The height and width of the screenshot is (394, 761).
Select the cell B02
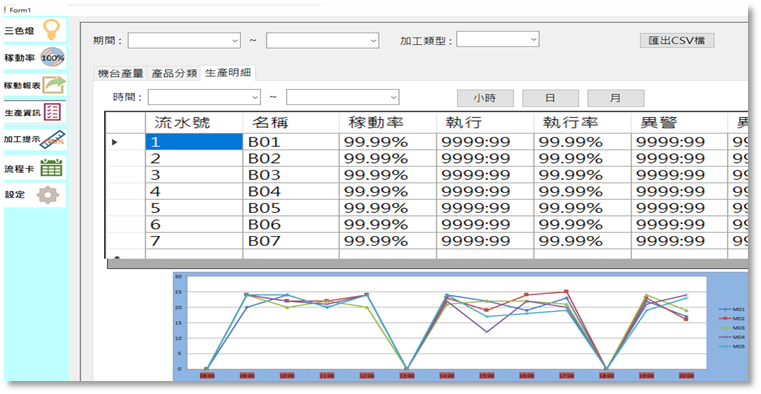pos(291,158)
